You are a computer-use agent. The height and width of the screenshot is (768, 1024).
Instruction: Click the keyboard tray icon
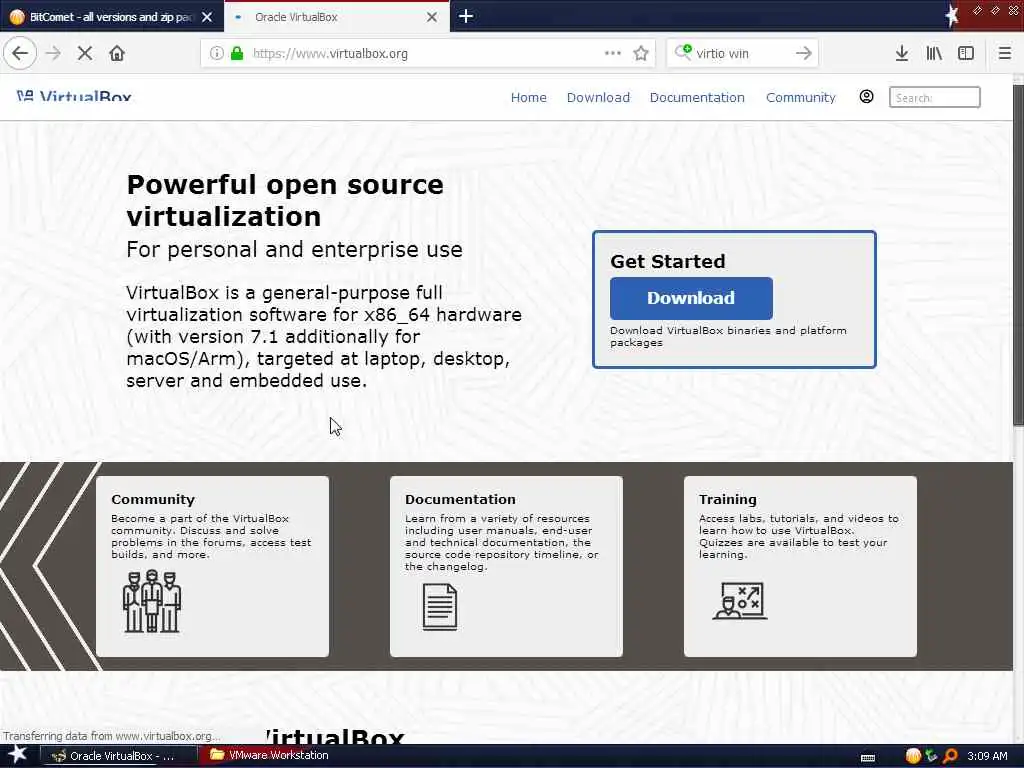tap(868, 758)
